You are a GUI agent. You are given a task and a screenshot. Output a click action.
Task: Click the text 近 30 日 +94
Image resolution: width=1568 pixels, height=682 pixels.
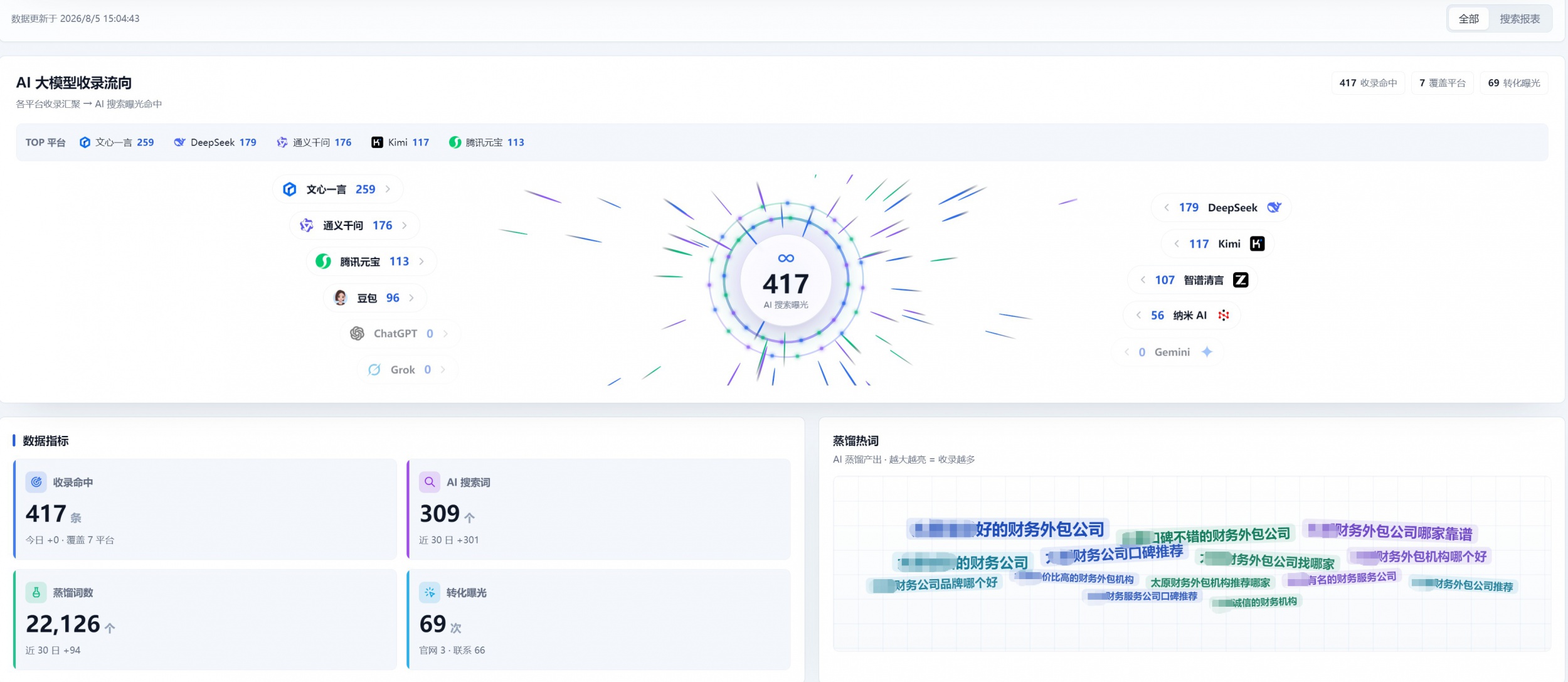point(53,650)
